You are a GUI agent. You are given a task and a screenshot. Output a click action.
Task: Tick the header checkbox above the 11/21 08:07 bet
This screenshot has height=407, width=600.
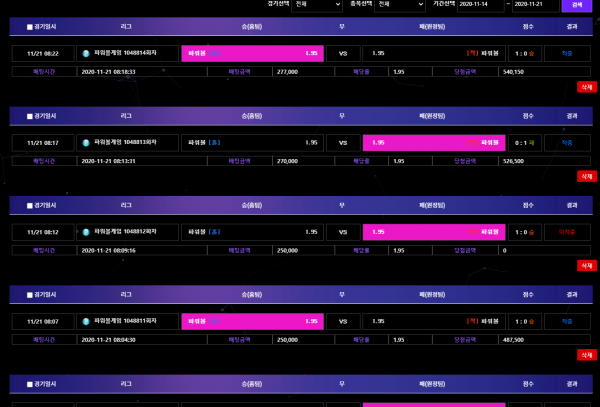point(30,295)
